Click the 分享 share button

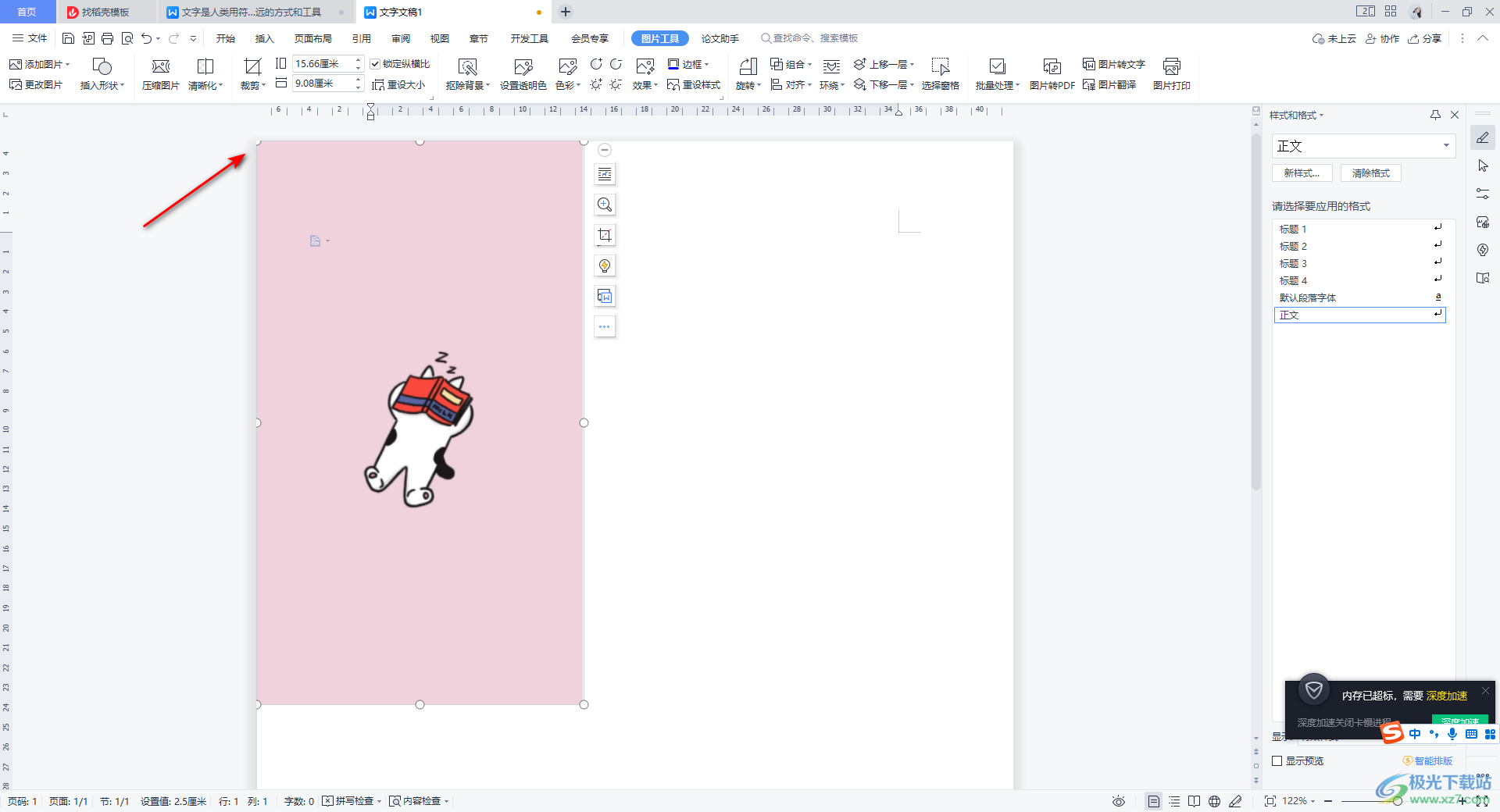pyautogui.click(x=1425, y=38)
